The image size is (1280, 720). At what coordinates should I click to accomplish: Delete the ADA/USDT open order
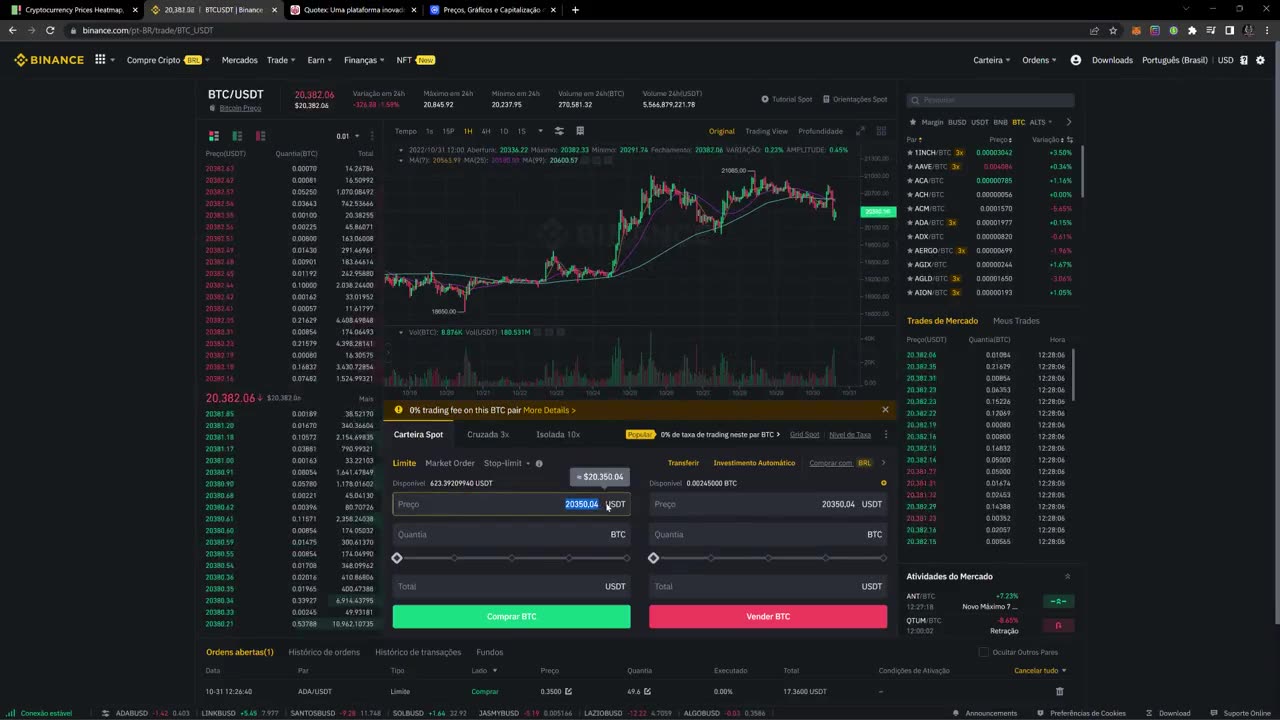click(1060, 691)
